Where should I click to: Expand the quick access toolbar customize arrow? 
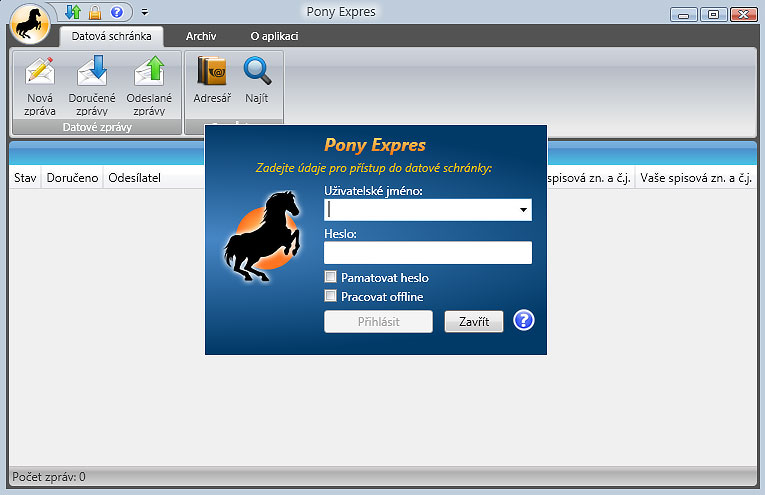point(144,12)
